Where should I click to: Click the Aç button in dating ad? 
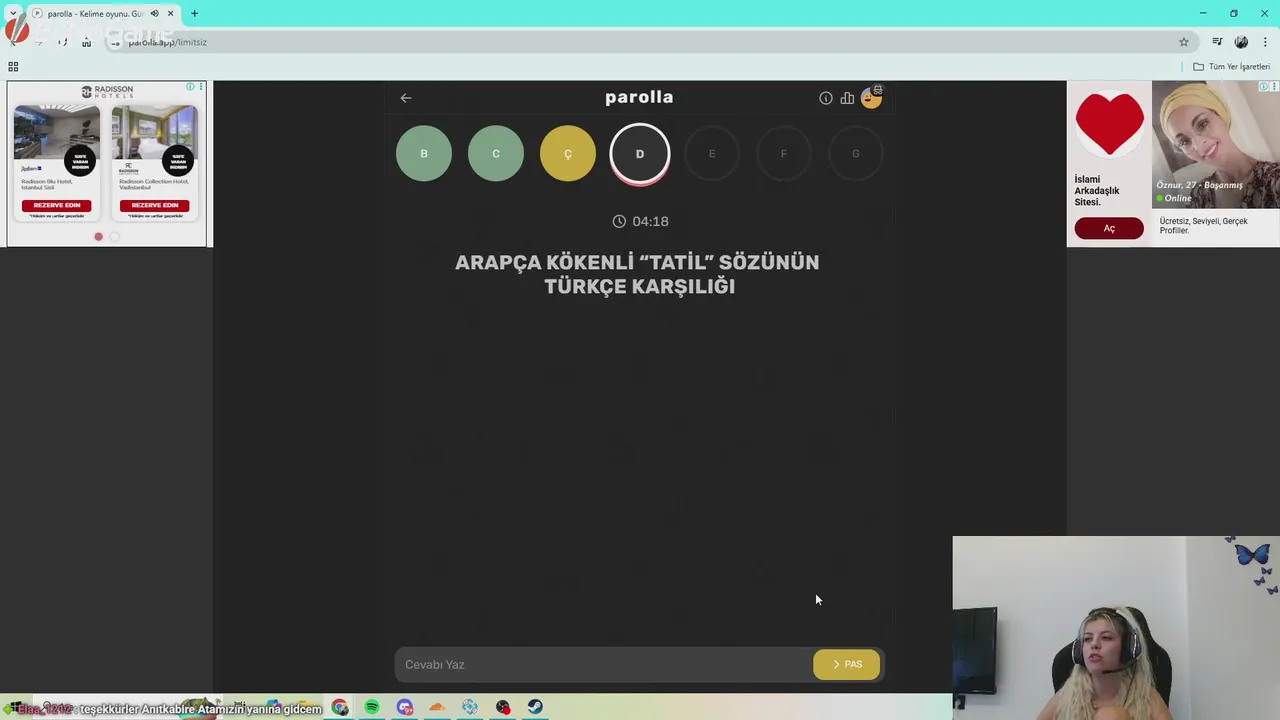tap(1109, 229)
